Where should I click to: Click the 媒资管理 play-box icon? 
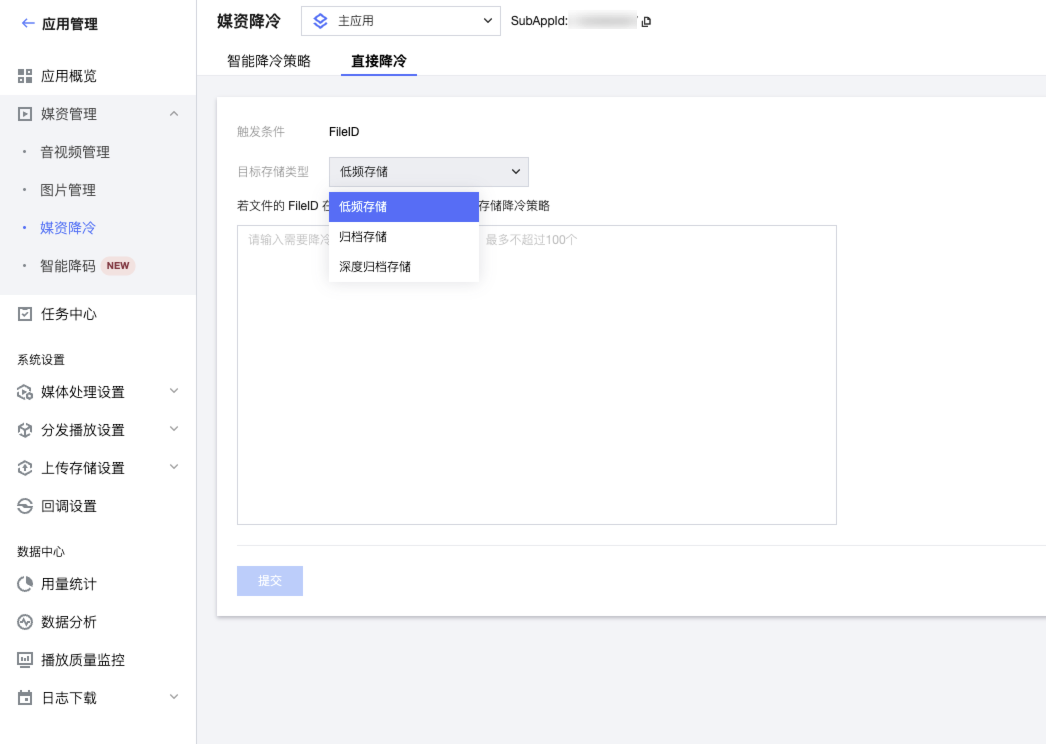tap(25, 114)
